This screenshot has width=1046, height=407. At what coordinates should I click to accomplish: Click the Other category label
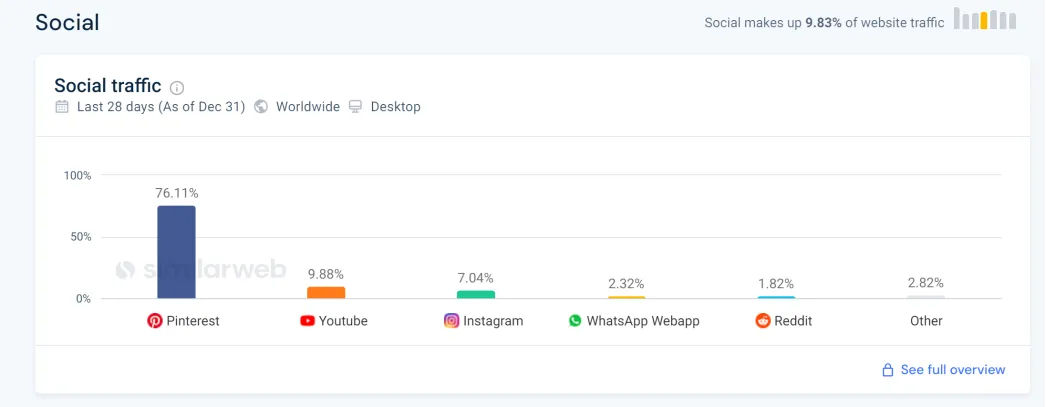(x=926, y=321)
